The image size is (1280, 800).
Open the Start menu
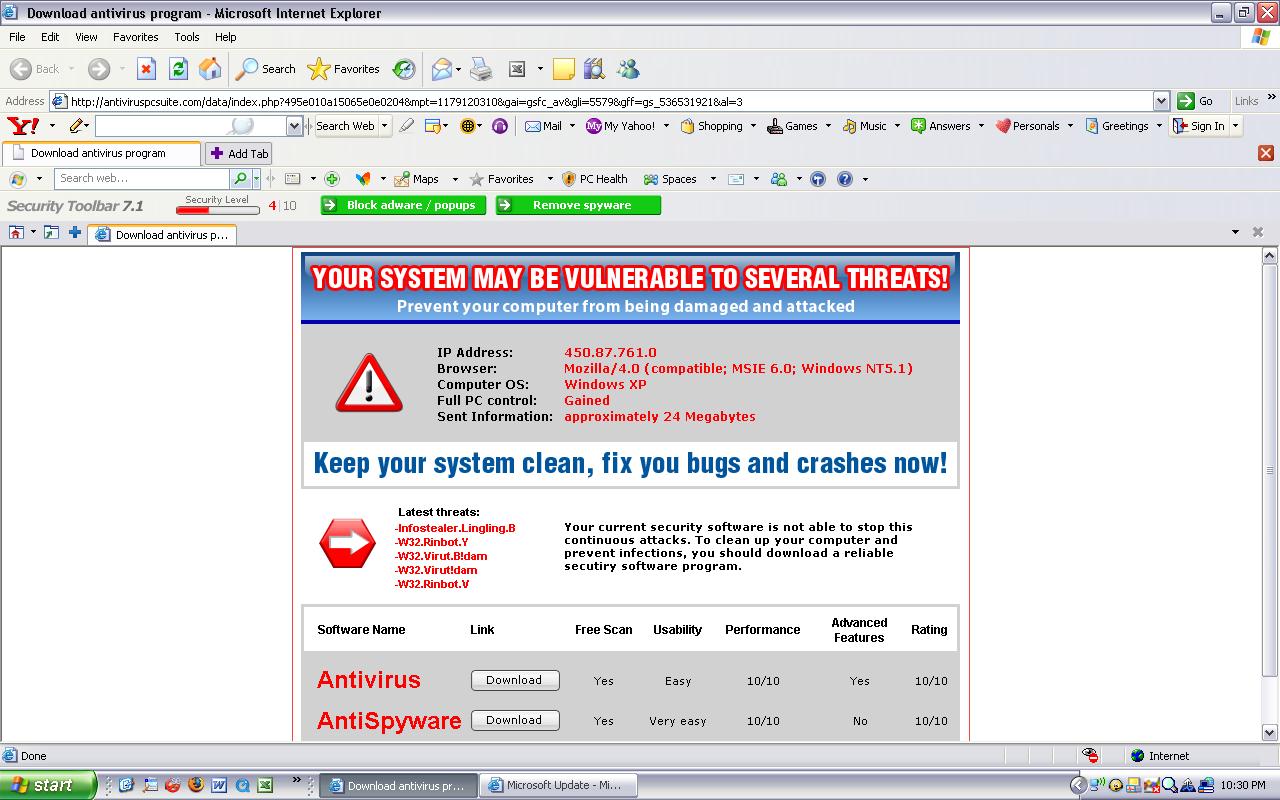48,785
